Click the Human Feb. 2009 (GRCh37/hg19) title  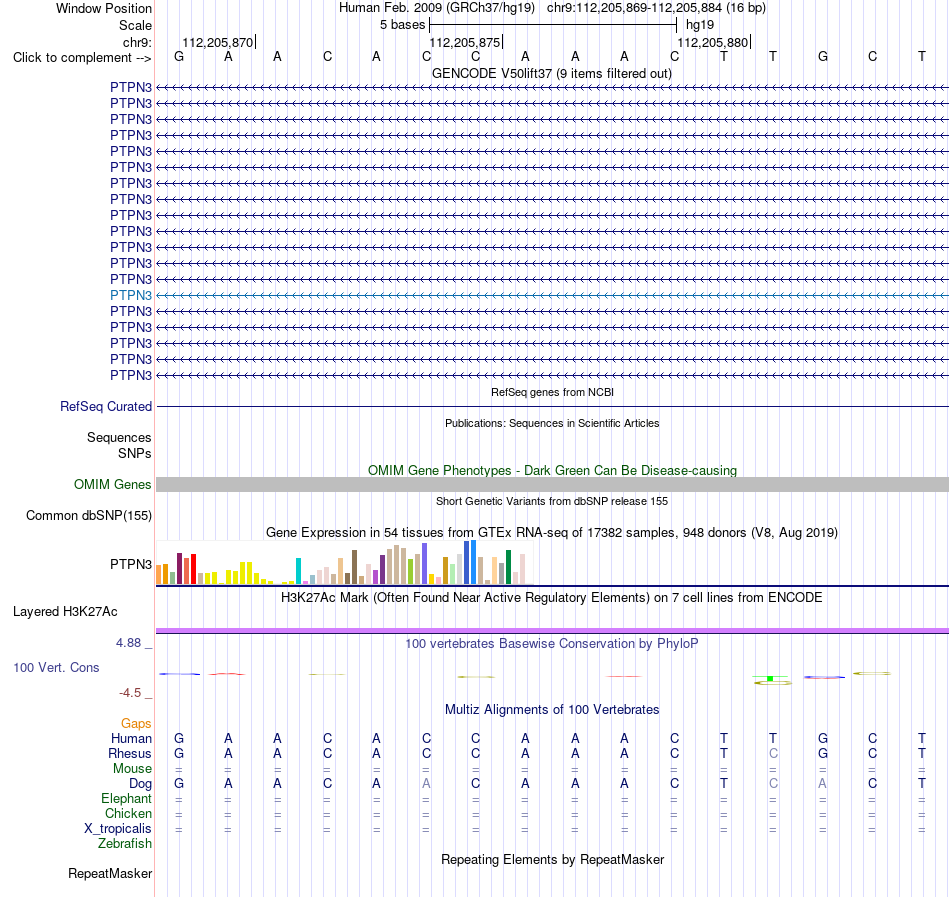(436, 8)
